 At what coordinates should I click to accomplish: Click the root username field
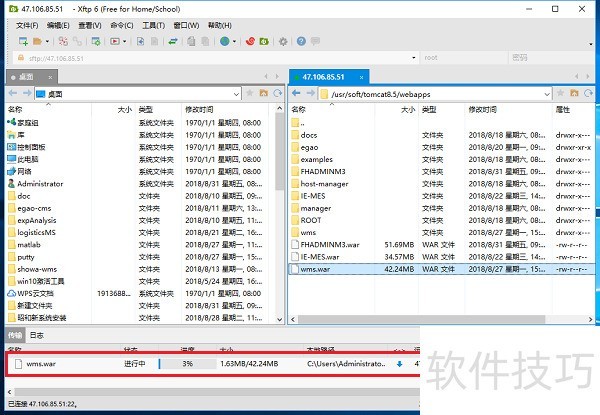point(465,58)
